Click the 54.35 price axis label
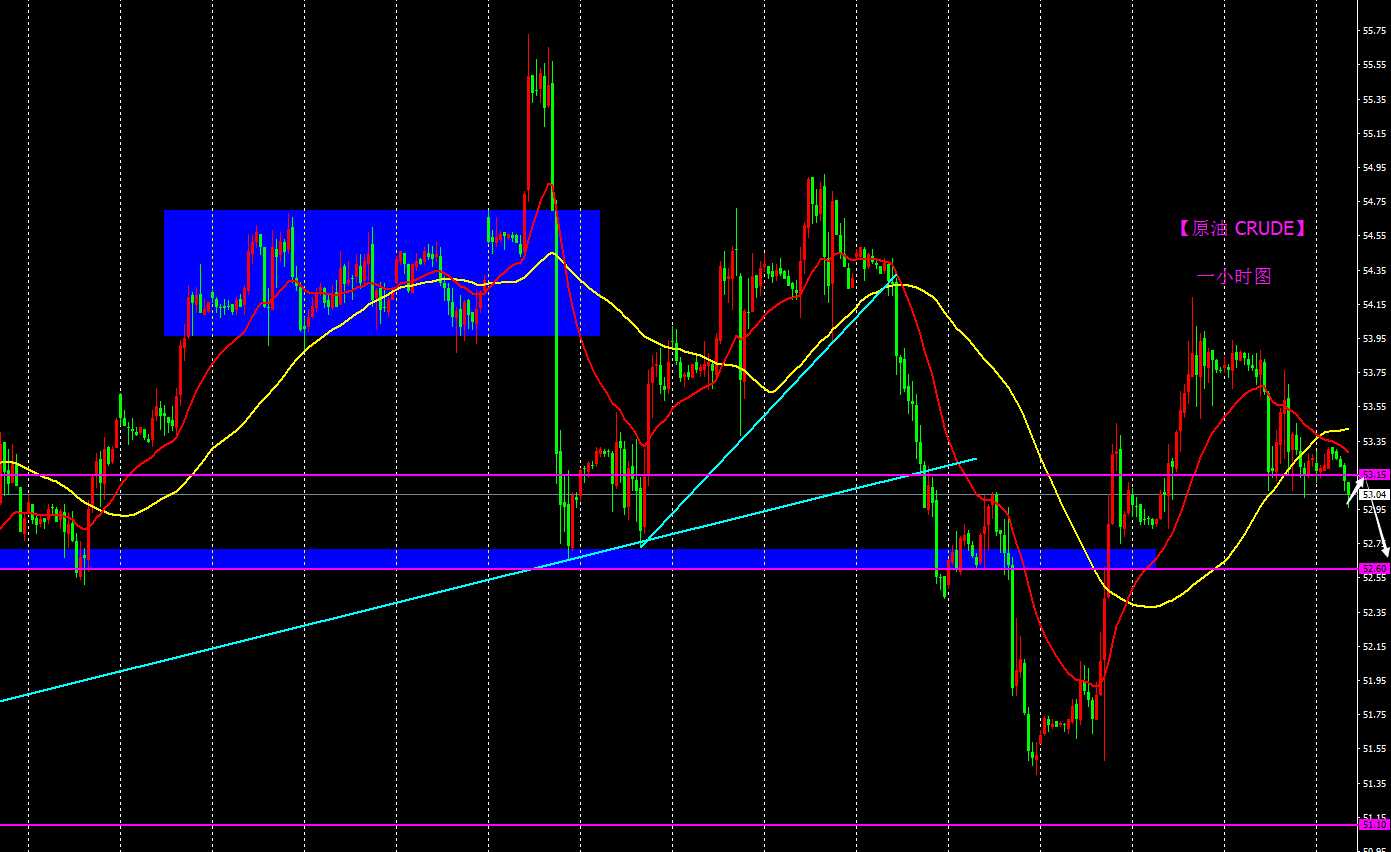This screenshot has height=852, width=1391. (x=1374, y=271)
